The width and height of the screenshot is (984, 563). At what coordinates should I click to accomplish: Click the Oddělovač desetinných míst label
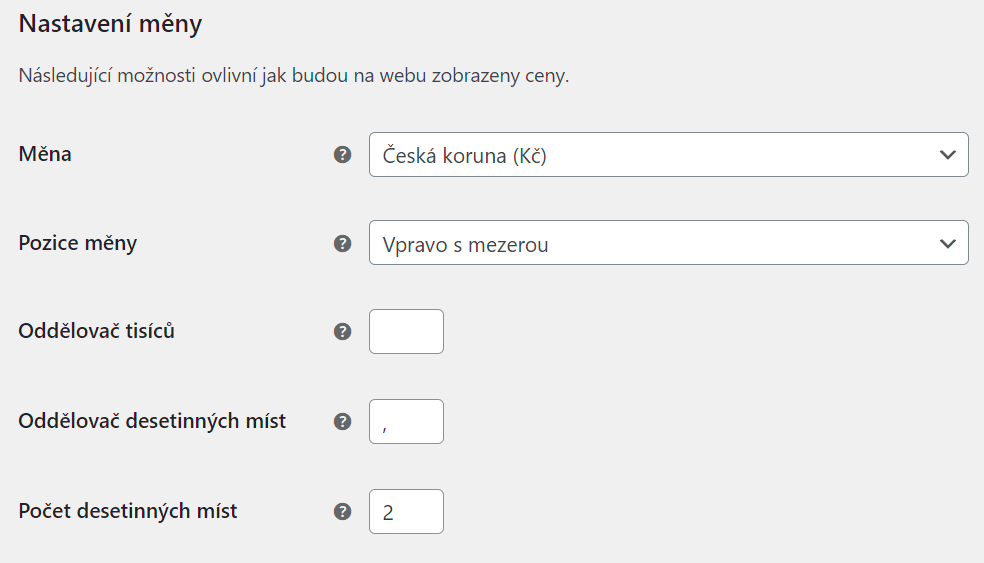pos(152,421)
